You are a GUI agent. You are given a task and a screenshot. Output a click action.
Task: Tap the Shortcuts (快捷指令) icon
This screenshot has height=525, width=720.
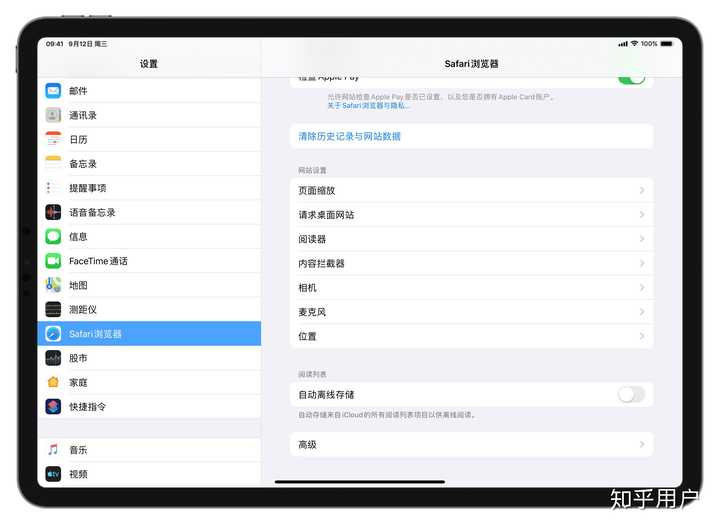(53, 406)
